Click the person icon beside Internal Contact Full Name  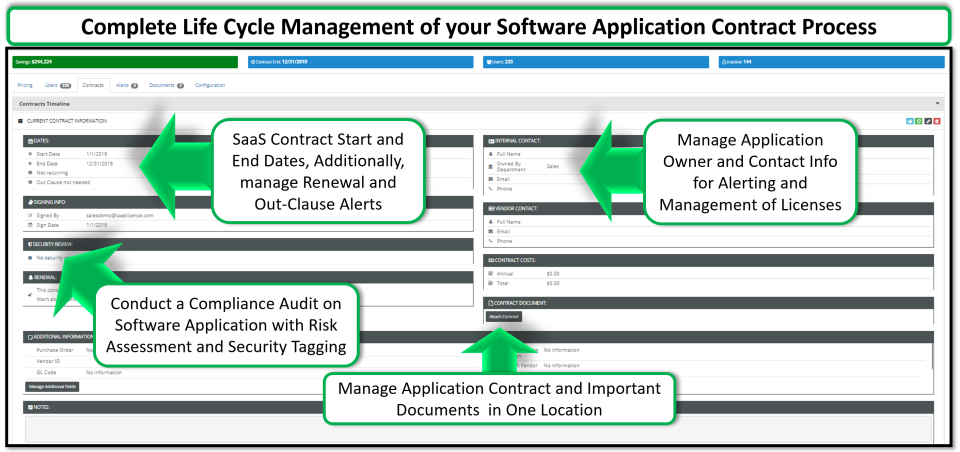click(x=490, y=154)
